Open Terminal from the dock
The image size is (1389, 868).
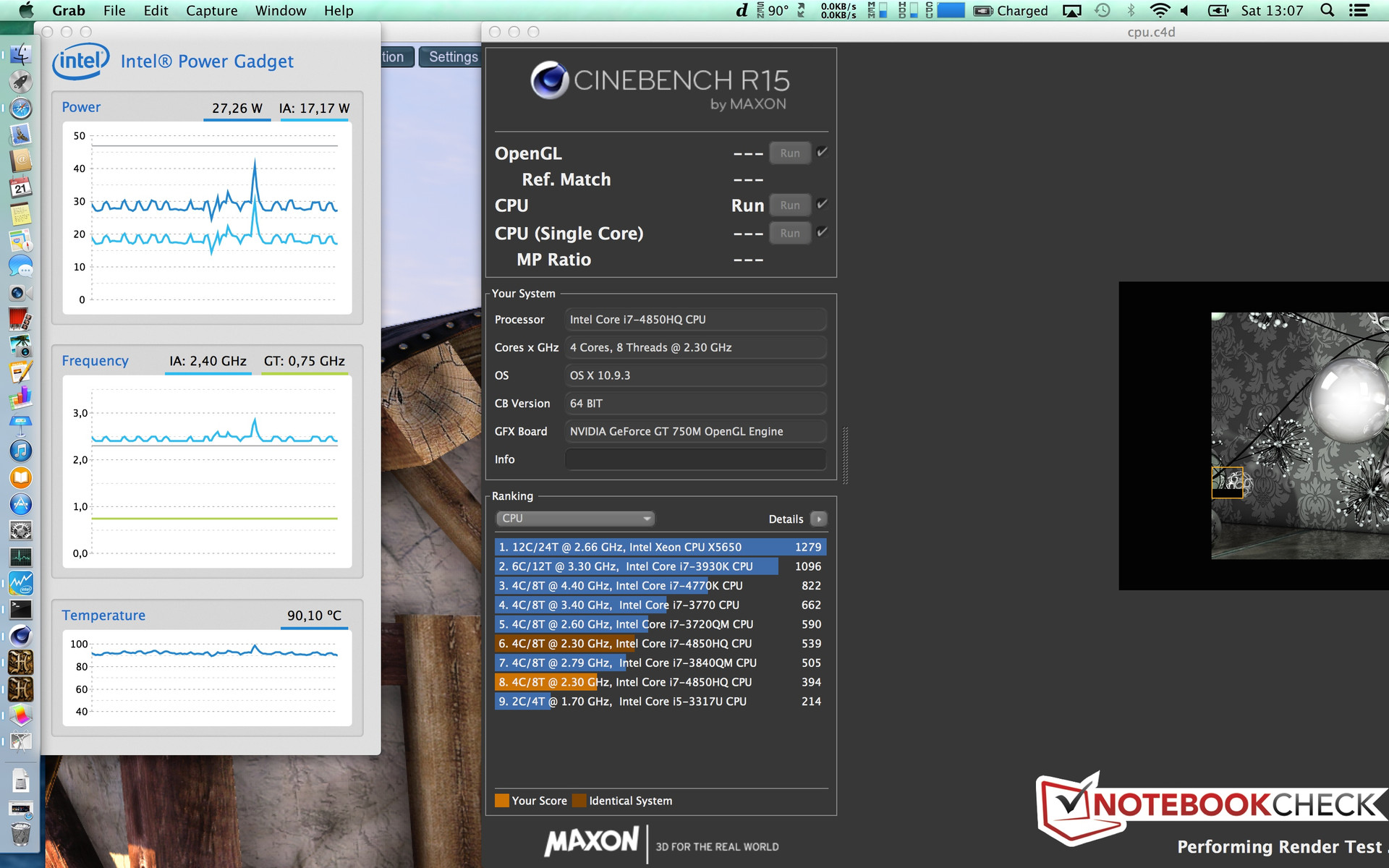(21, 610)
